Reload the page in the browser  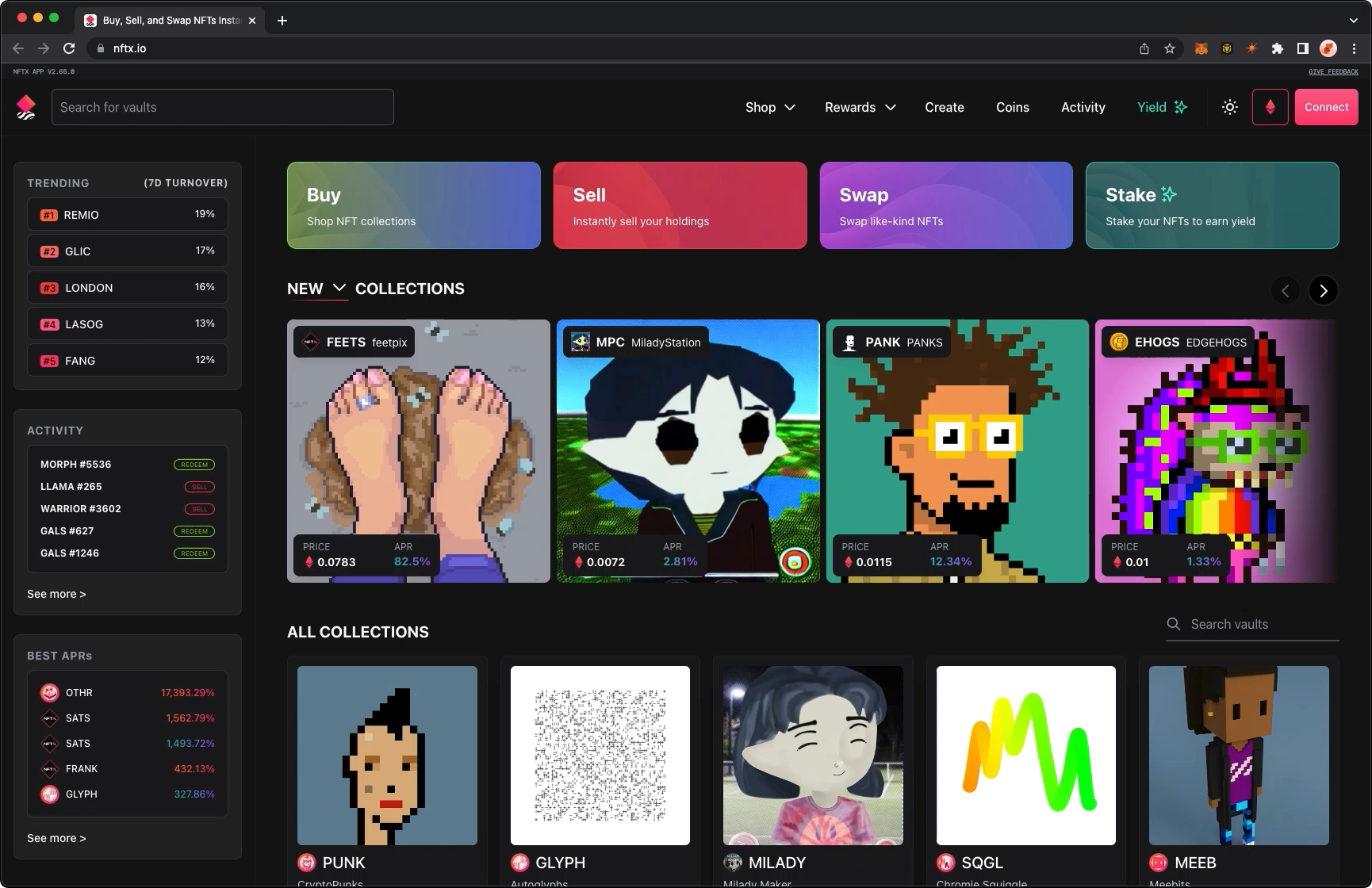(69, 48)
